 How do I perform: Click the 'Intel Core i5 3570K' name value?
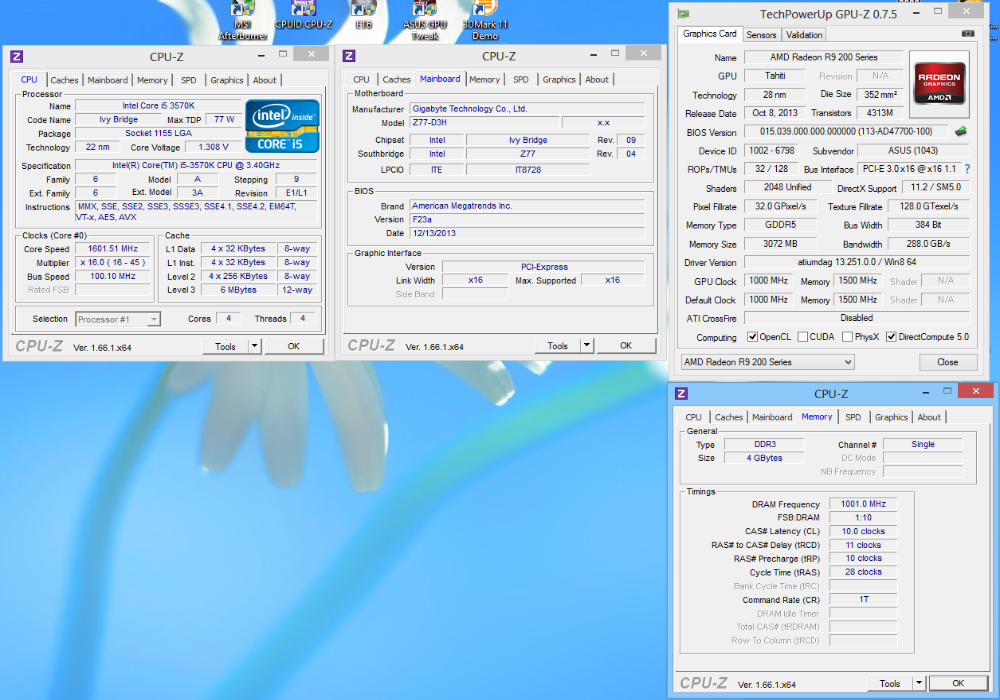pos(159,106)
